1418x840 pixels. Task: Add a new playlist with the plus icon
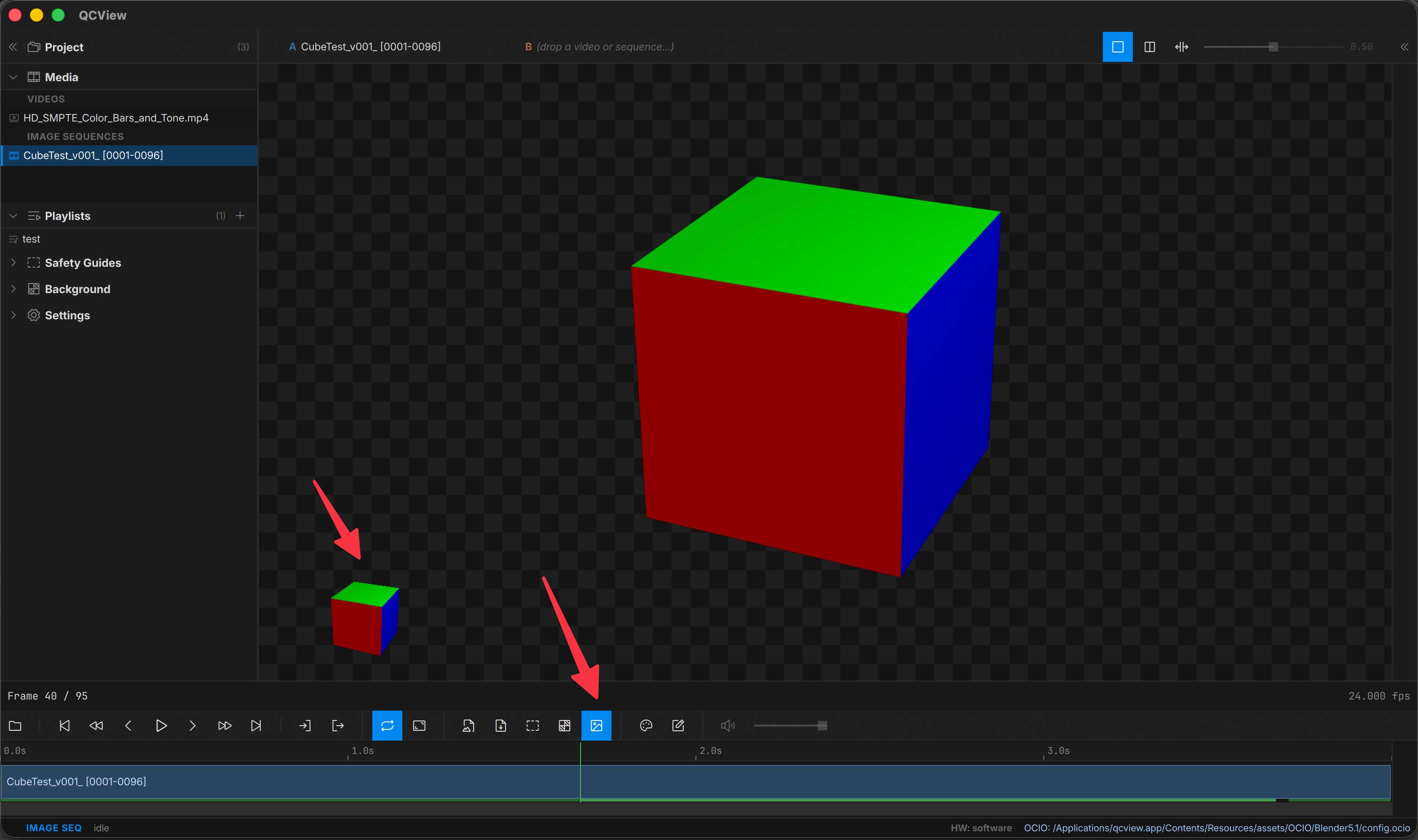coord(240,216)
